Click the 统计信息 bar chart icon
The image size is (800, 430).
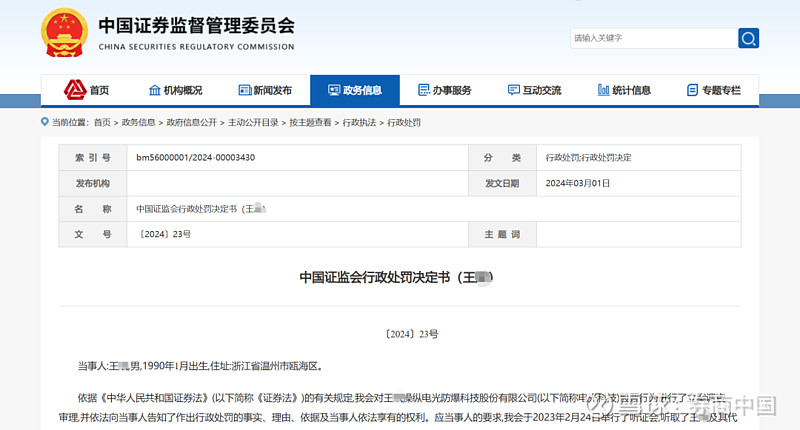pyautogui.click(x=603, y=90)
